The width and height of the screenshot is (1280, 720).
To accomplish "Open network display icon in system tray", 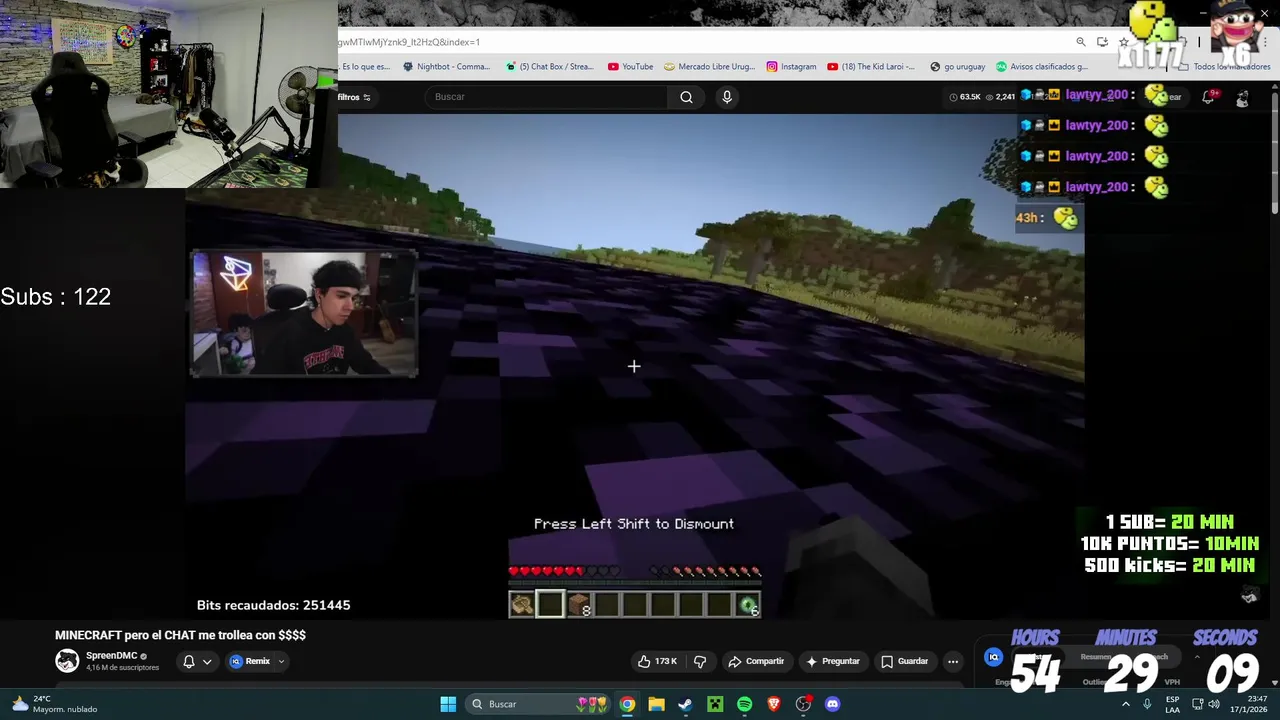I will coord(1197,704).
